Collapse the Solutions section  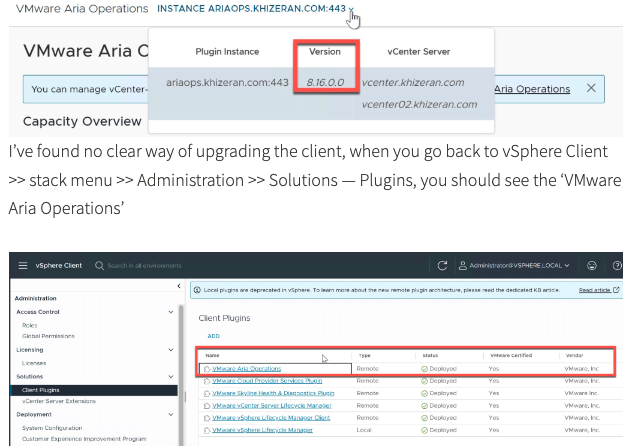171,377
